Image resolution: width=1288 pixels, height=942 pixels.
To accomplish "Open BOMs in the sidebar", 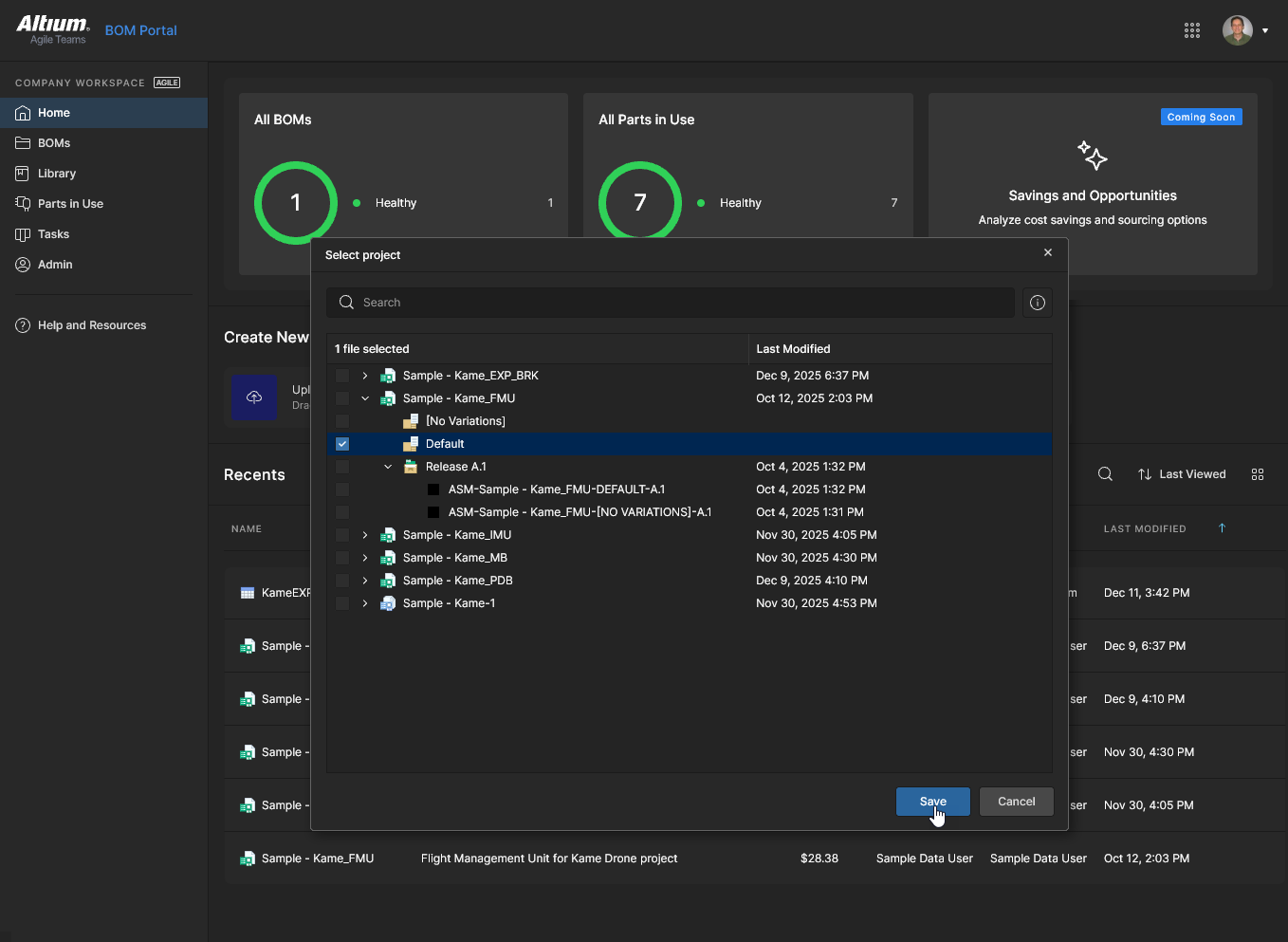I will pos(54,143).
